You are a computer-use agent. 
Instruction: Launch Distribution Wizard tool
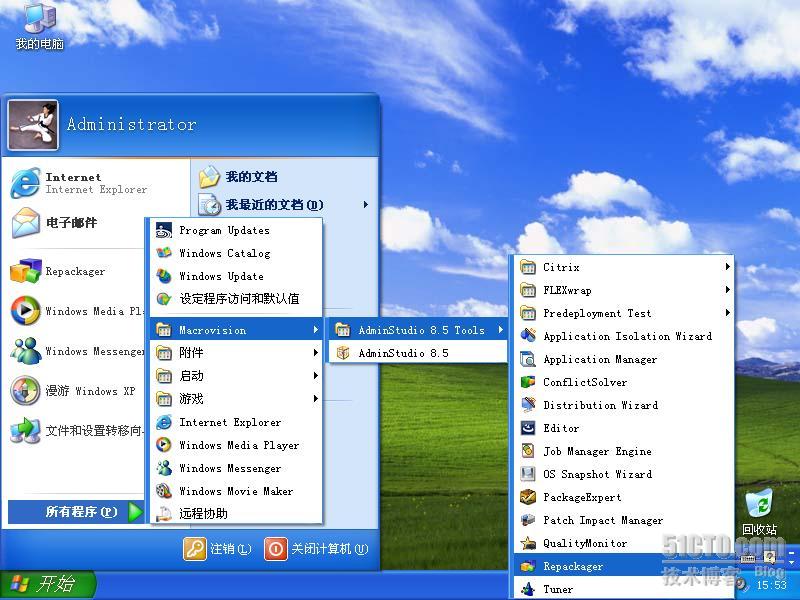pyautogui.click(x=600, y=405)
